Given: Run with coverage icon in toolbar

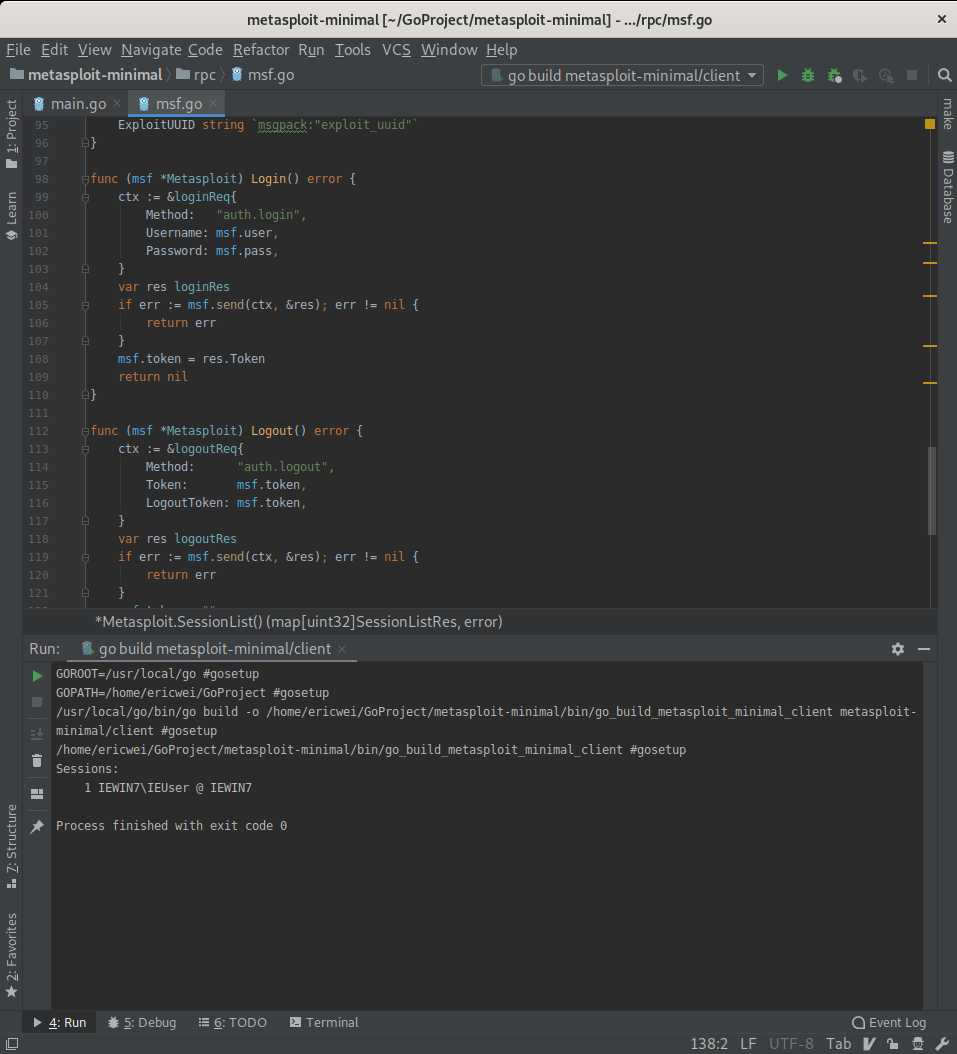Looking at the screenshot, I should click(834, 75).
